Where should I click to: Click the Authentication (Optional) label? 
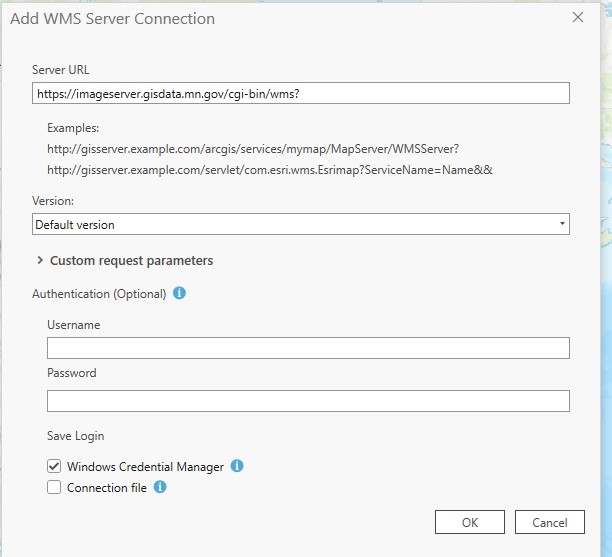click(x=99, y=294)
